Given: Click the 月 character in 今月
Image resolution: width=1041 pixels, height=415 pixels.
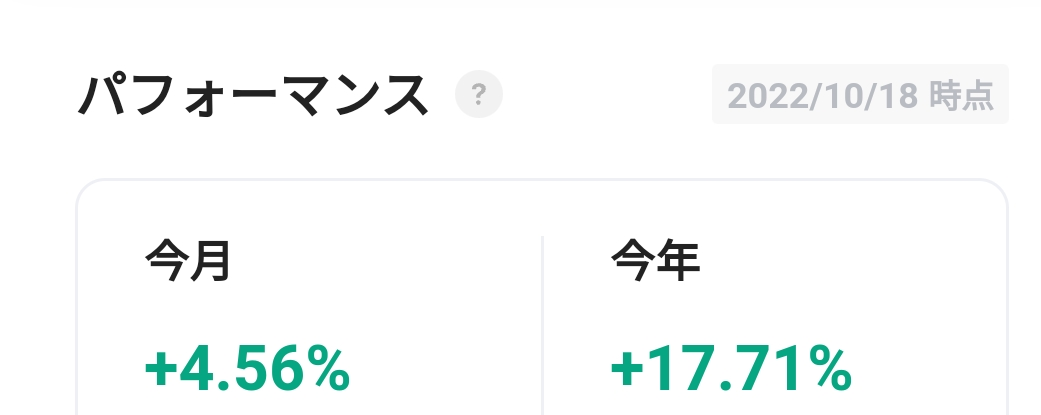Looking at the screenshot, I should [210, 262].
